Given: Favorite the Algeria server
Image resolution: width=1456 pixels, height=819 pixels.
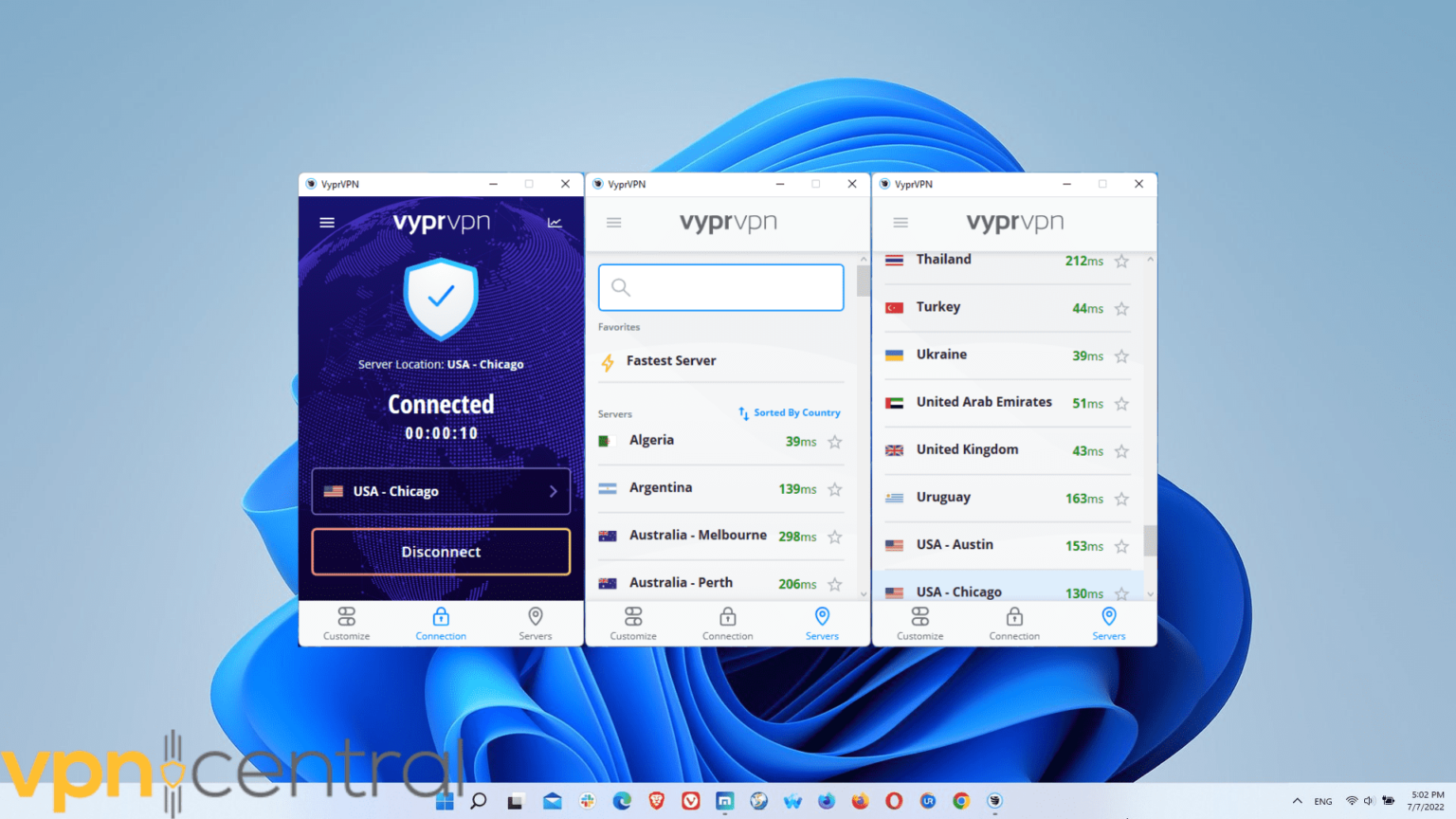Looking at the screenshot, I should (x=834, y=442).
